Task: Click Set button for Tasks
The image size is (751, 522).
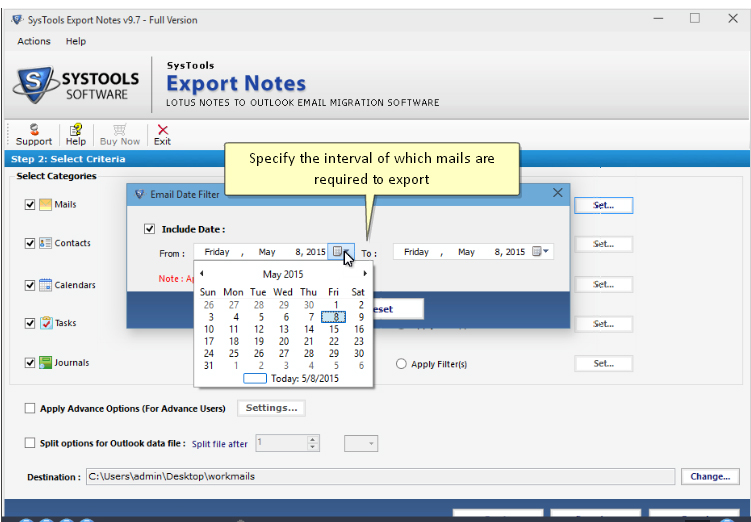Action: (x=603, y=324)
